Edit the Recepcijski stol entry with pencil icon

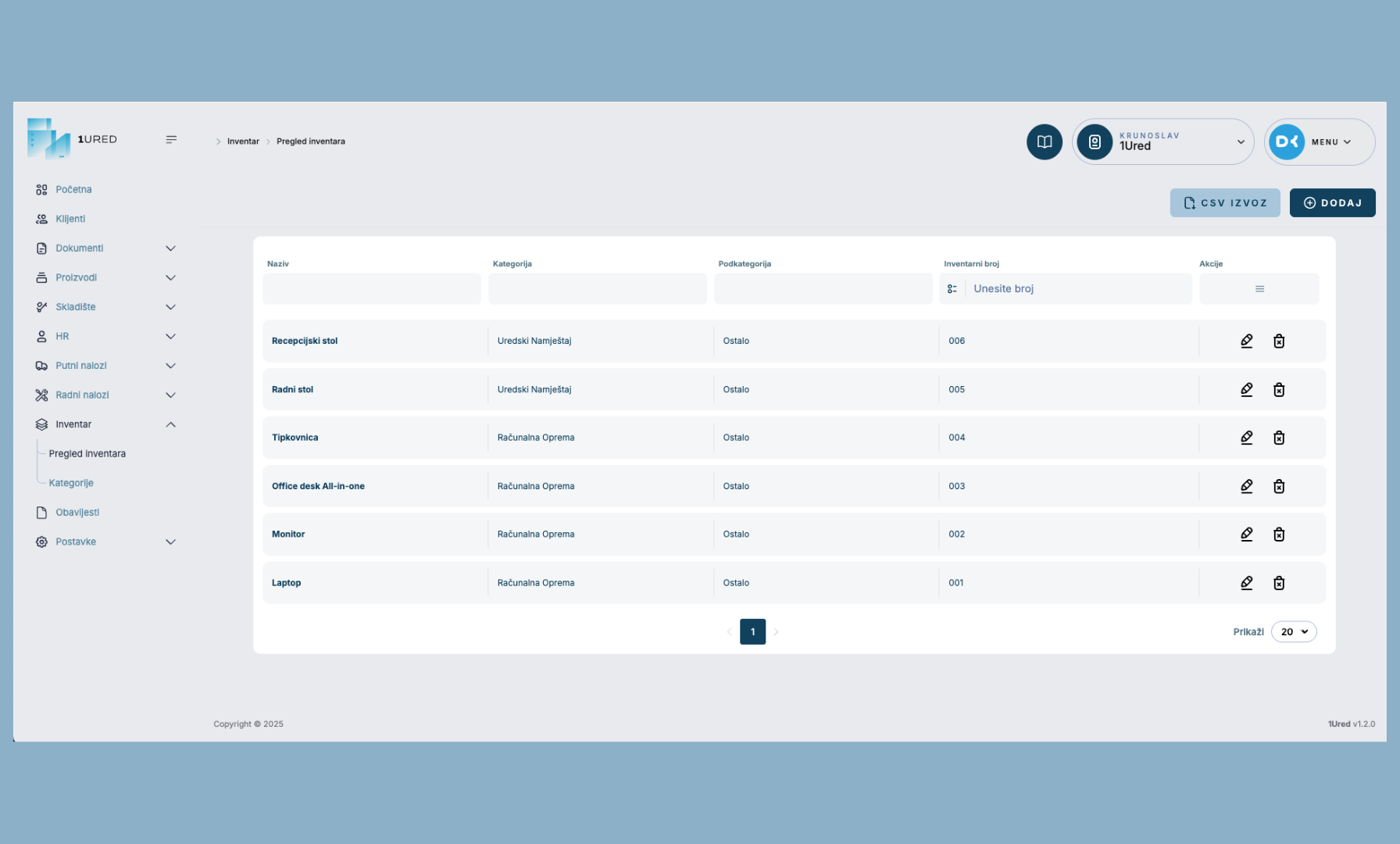[1246, 341]
